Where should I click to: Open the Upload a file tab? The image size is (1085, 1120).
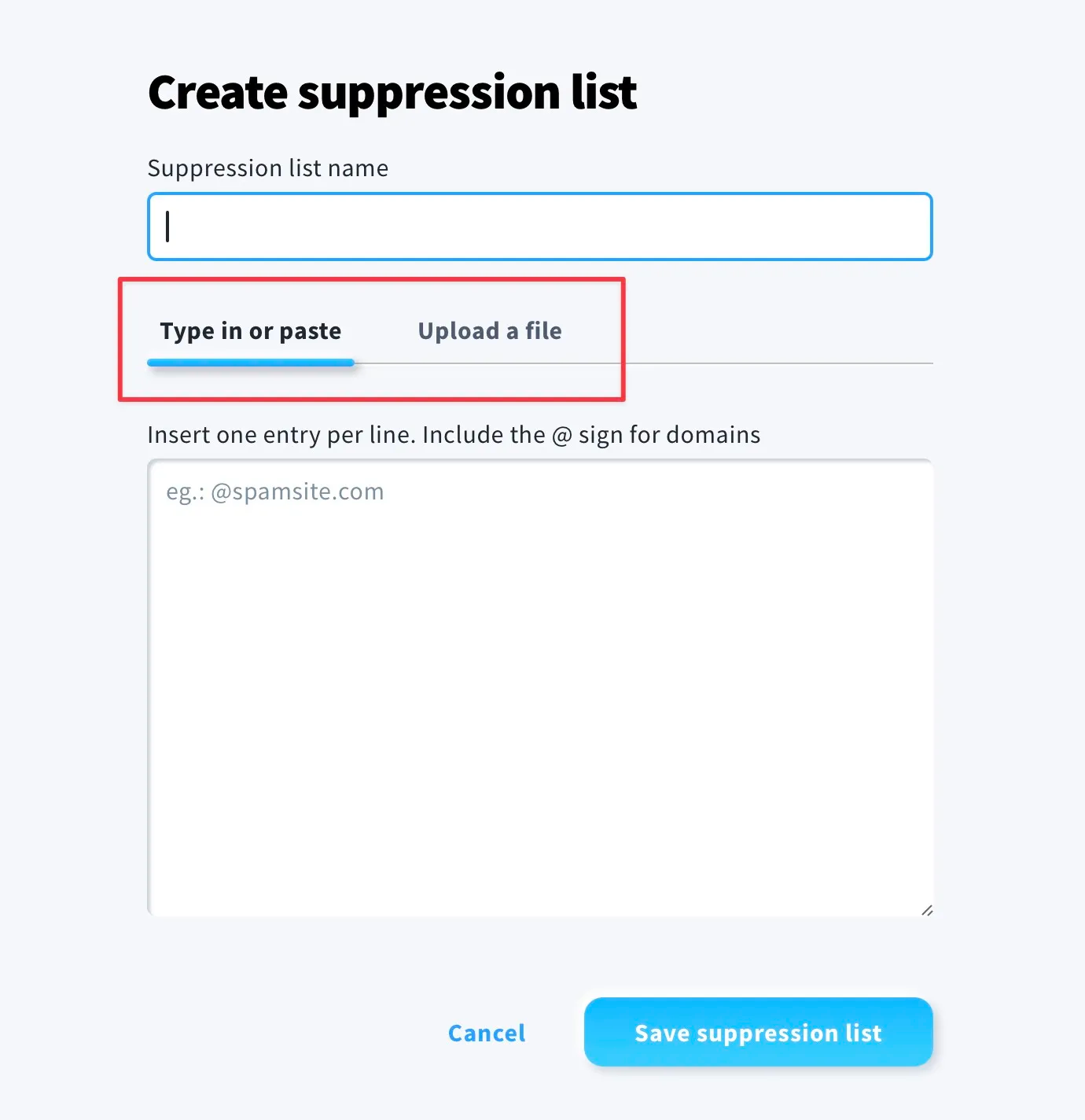[489, 331]
